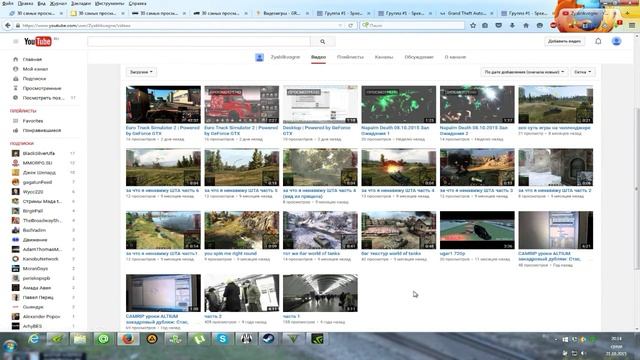Open uTorrent from the taskbar
Image resolution: width=640 pixels, height=360 pixels.
click(199, 339)
